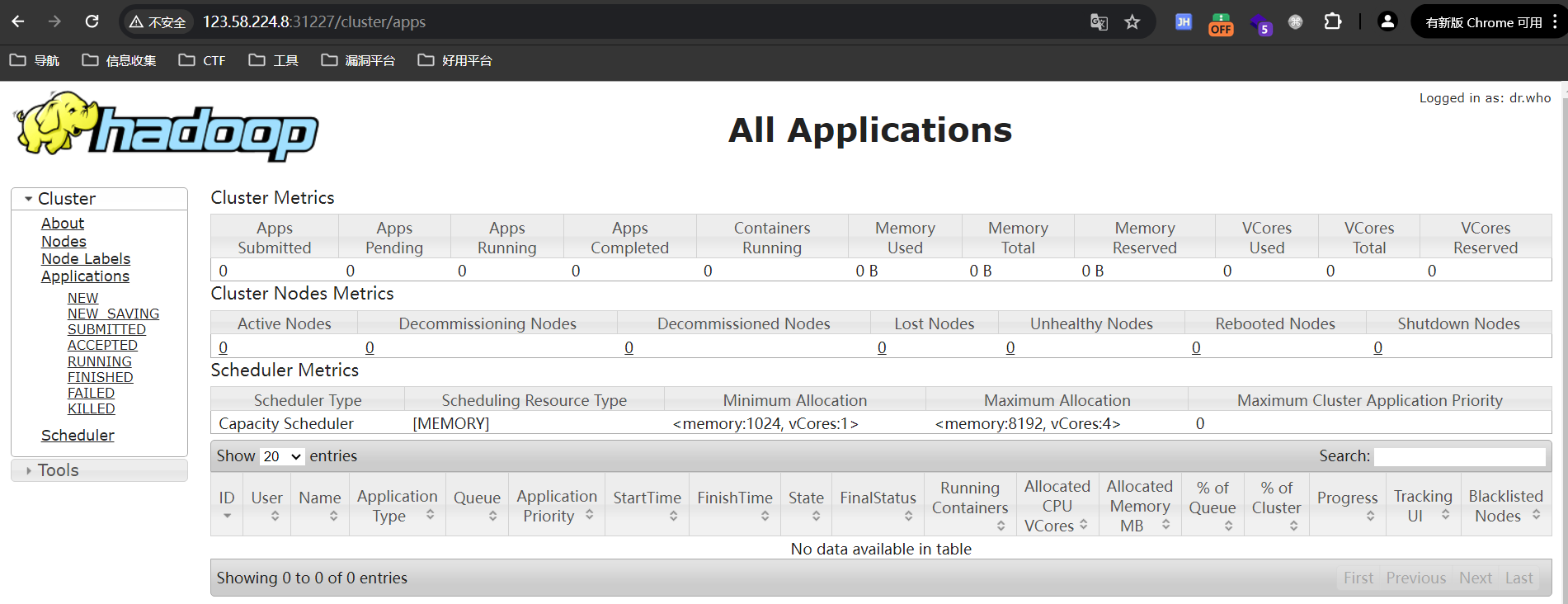The height and width of the screenshot is (604, 1568).
Task: Open the 工具 bookmark folder
Action: click(x=273, y=60)
